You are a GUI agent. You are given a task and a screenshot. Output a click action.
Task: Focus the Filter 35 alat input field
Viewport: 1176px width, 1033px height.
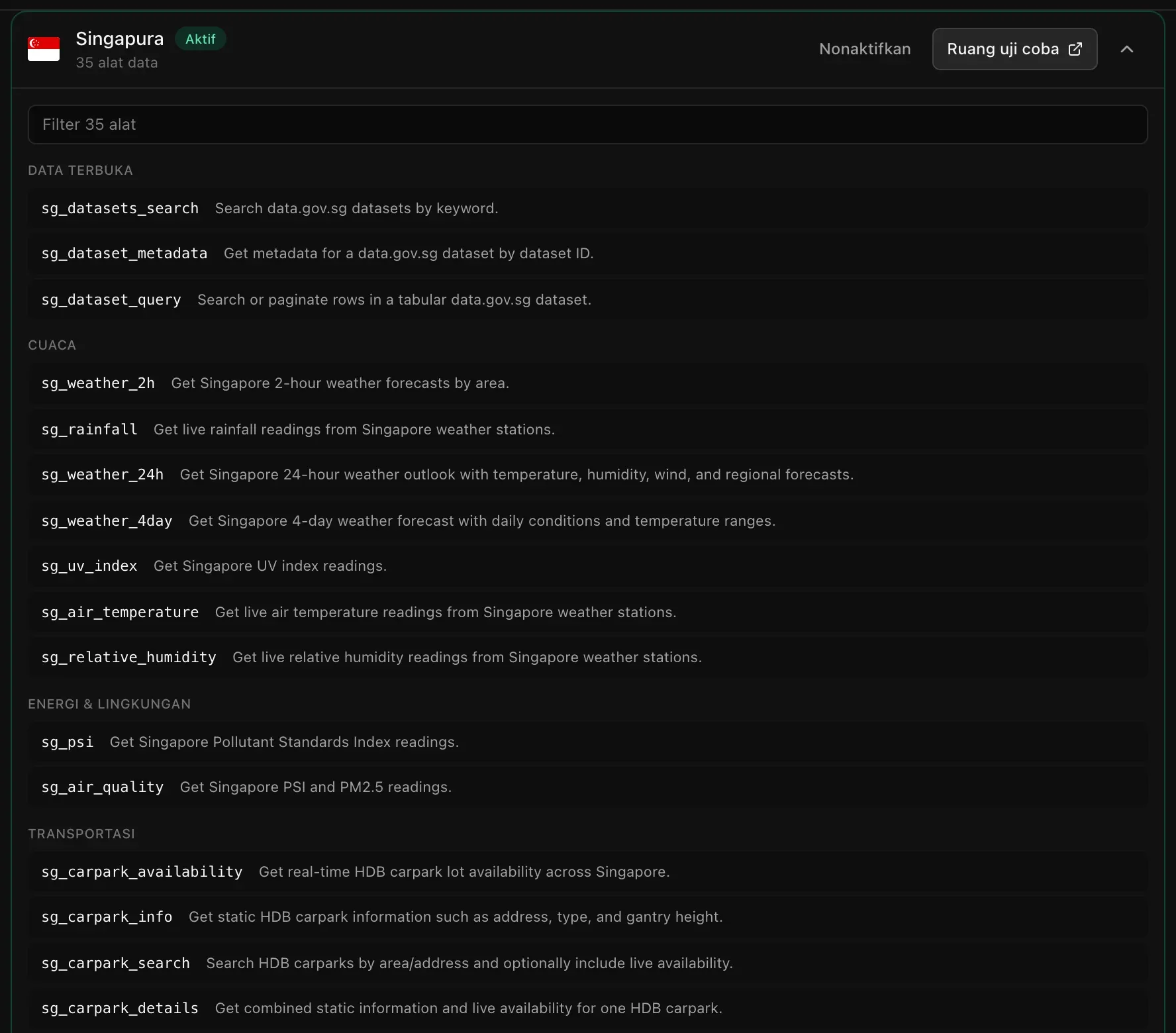[588, 124]
